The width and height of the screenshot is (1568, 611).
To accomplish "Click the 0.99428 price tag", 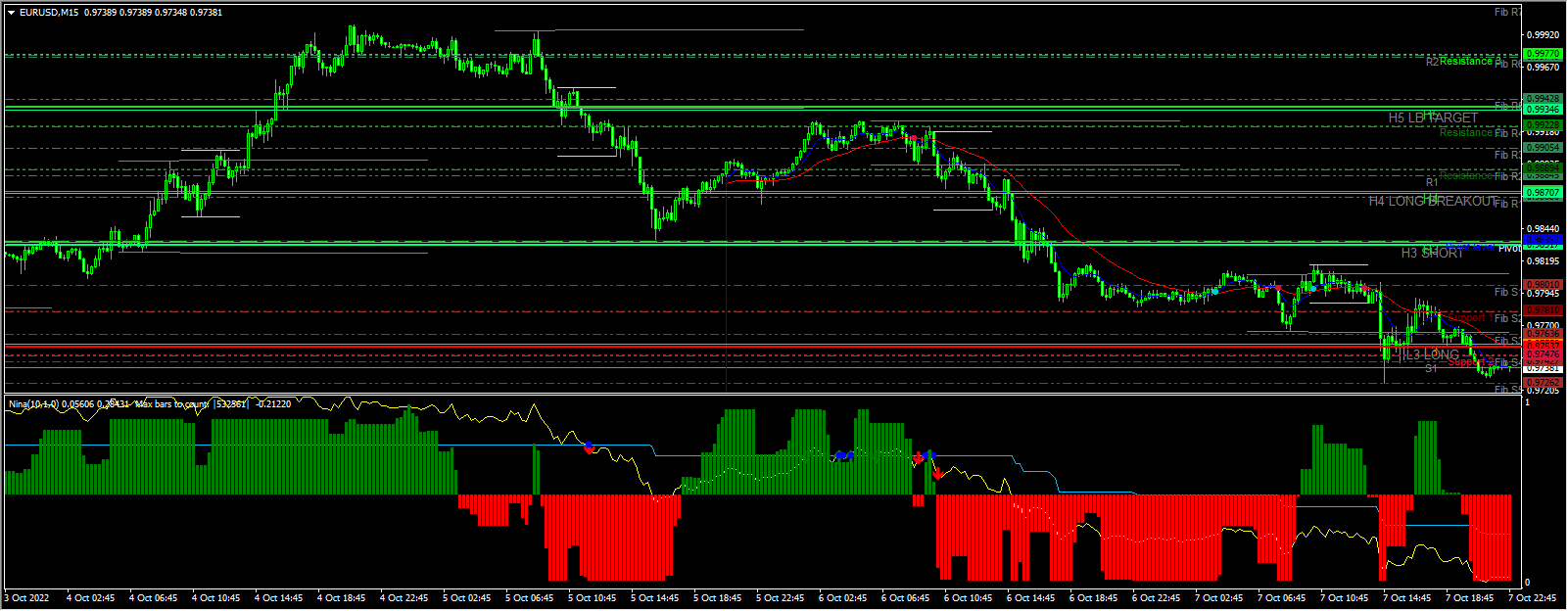I will point(1544,99).
